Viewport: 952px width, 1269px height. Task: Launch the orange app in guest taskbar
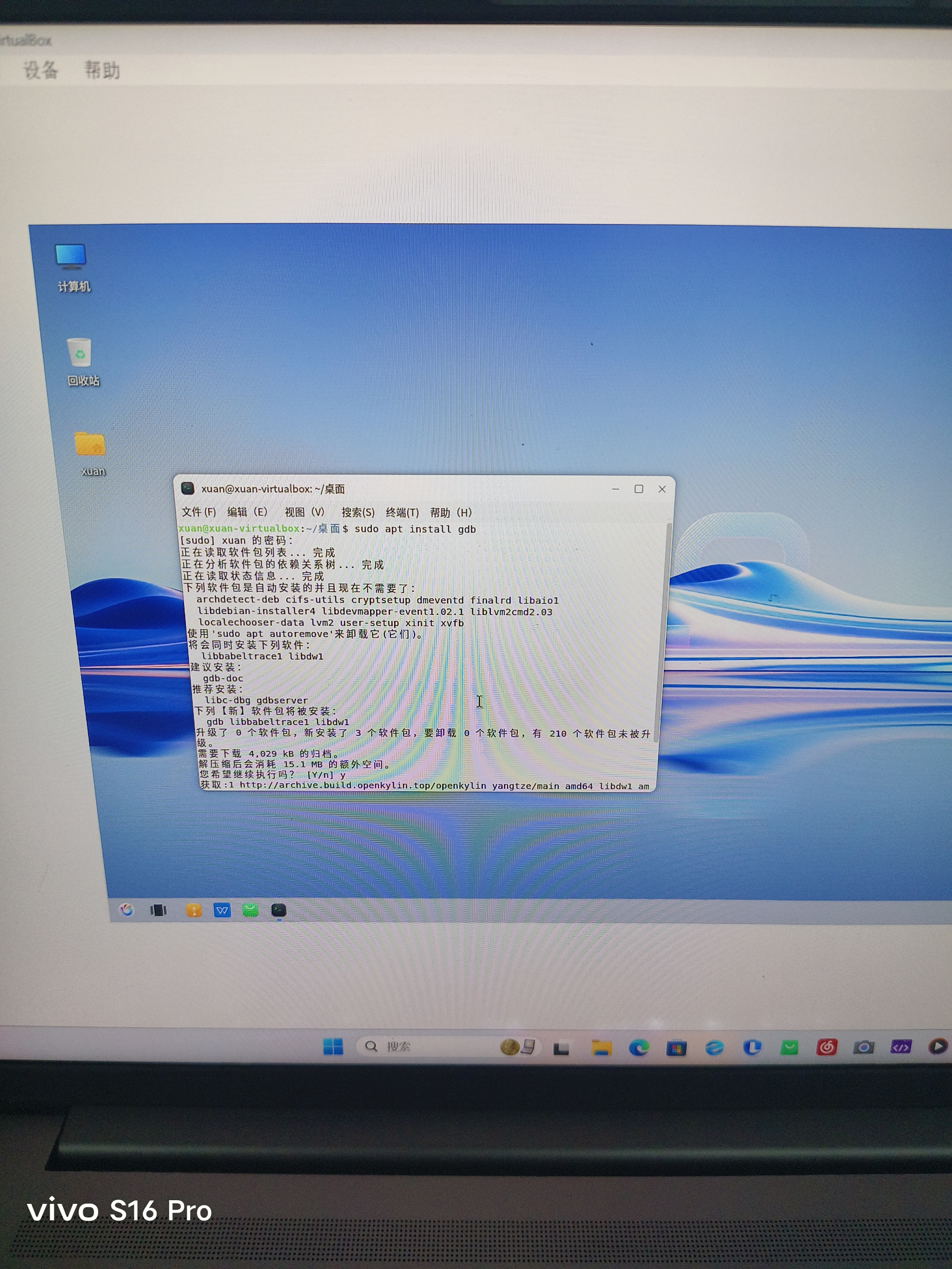tap(194, 911)
